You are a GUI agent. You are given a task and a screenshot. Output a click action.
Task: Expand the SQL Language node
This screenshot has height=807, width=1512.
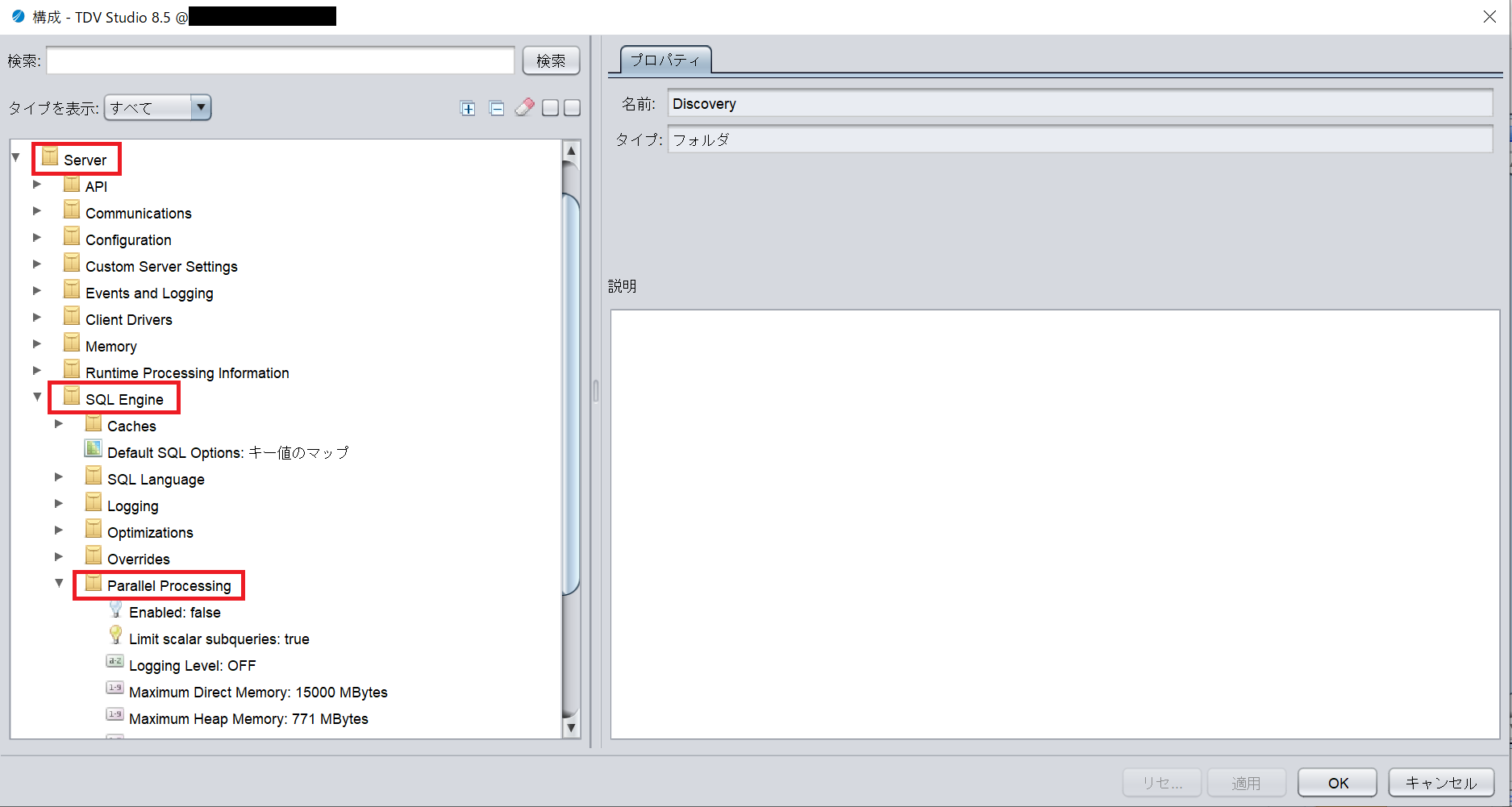click(59, 476)
